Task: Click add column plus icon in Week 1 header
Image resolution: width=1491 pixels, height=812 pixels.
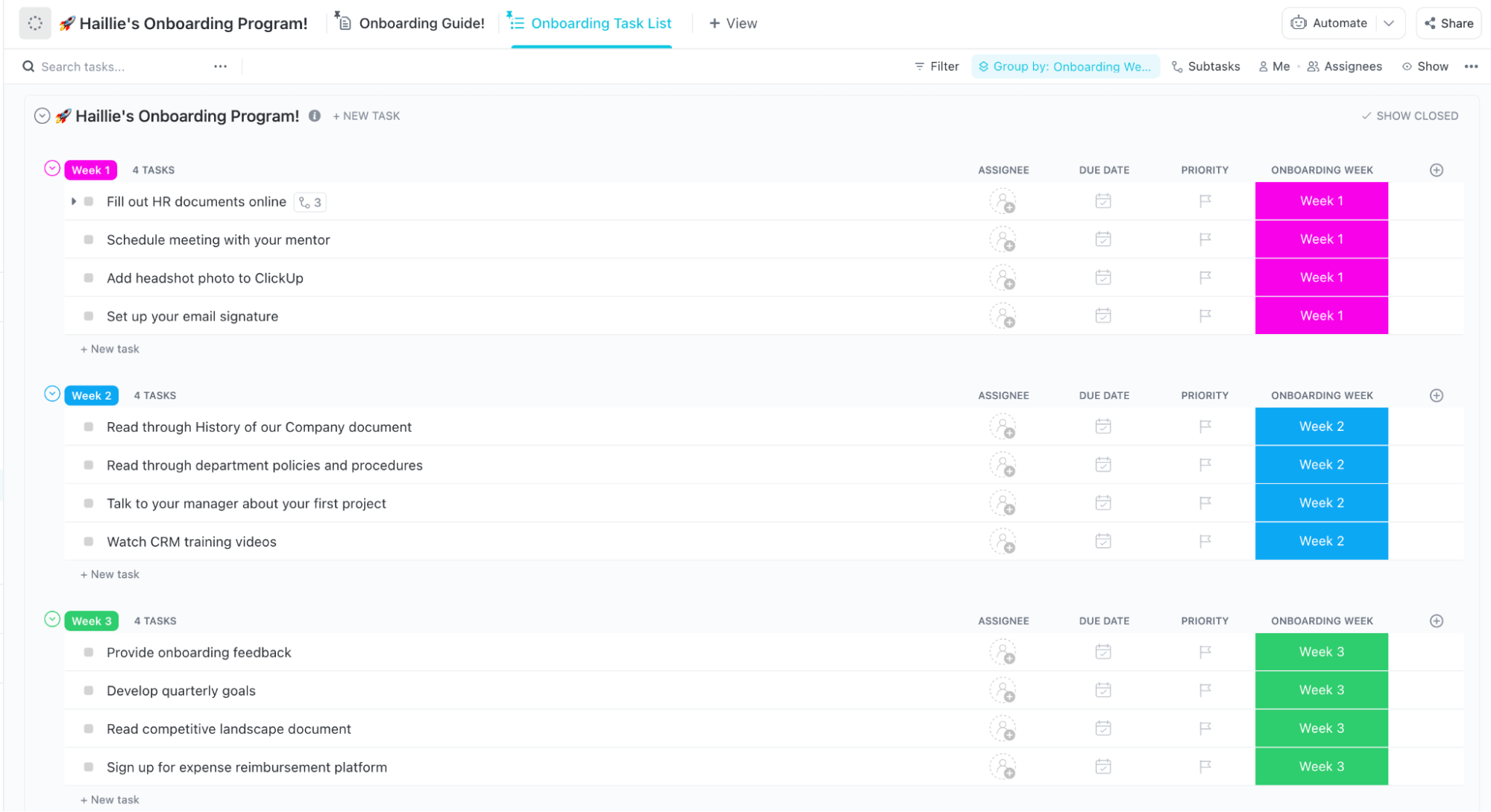Action: point(1436,170)
